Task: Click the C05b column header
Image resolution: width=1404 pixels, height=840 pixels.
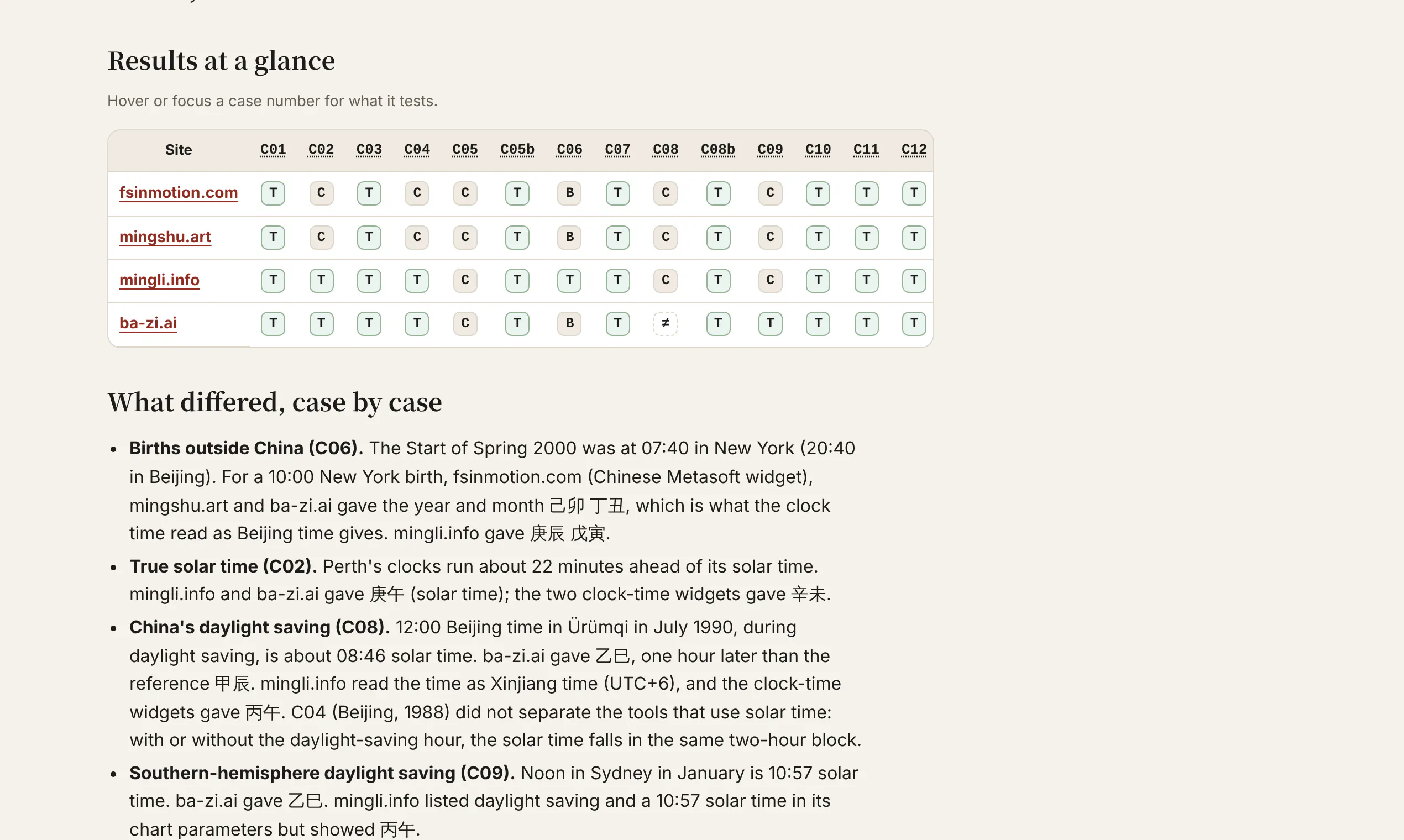Action: (517, 149)
